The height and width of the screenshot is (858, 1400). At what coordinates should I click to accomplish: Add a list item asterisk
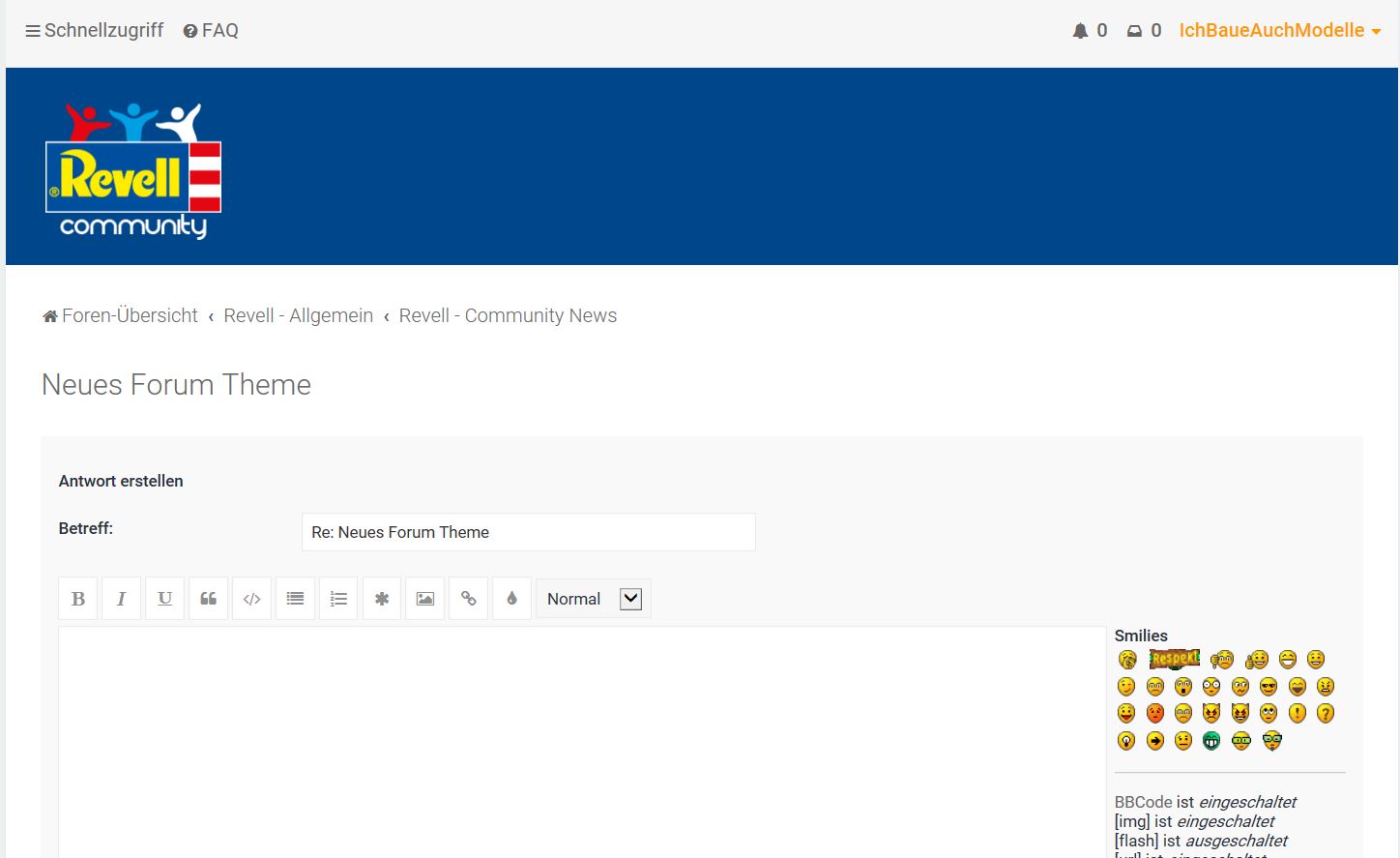point(382,599)
